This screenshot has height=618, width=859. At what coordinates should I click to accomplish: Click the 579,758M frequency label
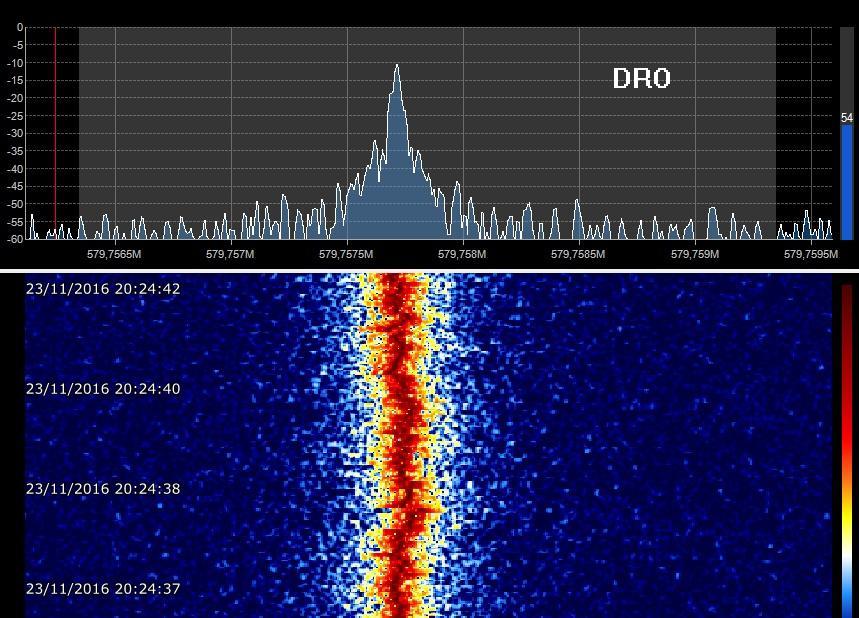(462, 255)
